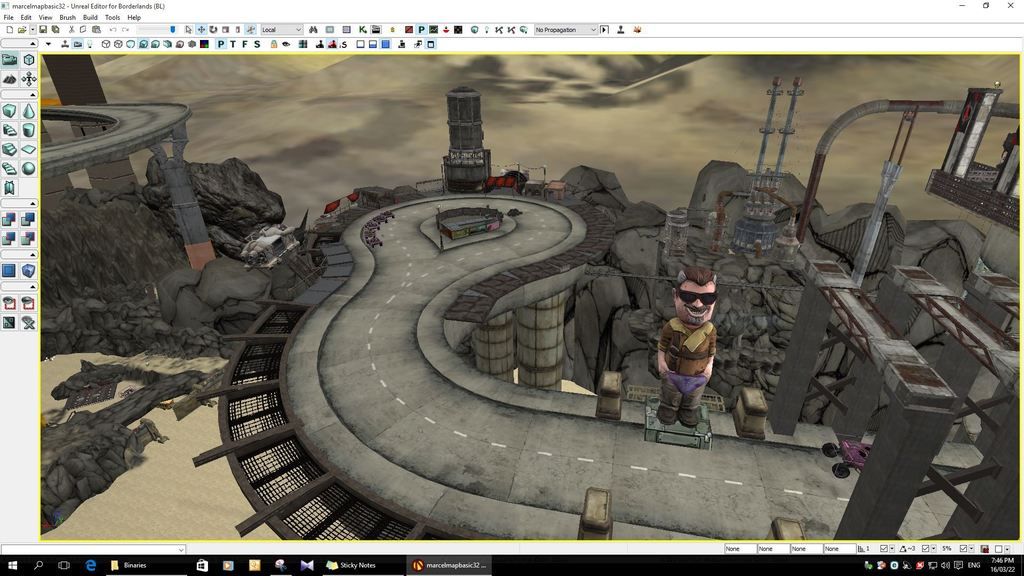
Task: Open the Build menu
Action: click(x=90, y=18)
